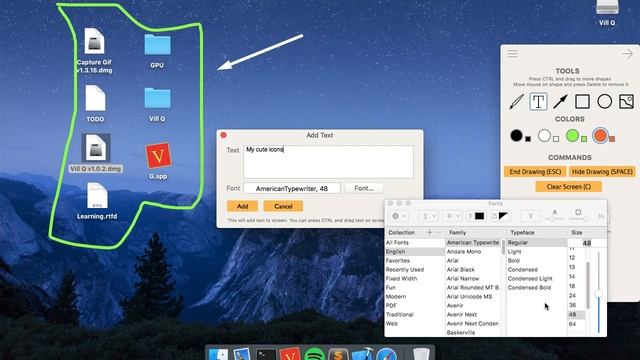This screenshot has width=640, height=360.
Task: Select the G.app icon on desktop
Action: [x=158, y=161]
